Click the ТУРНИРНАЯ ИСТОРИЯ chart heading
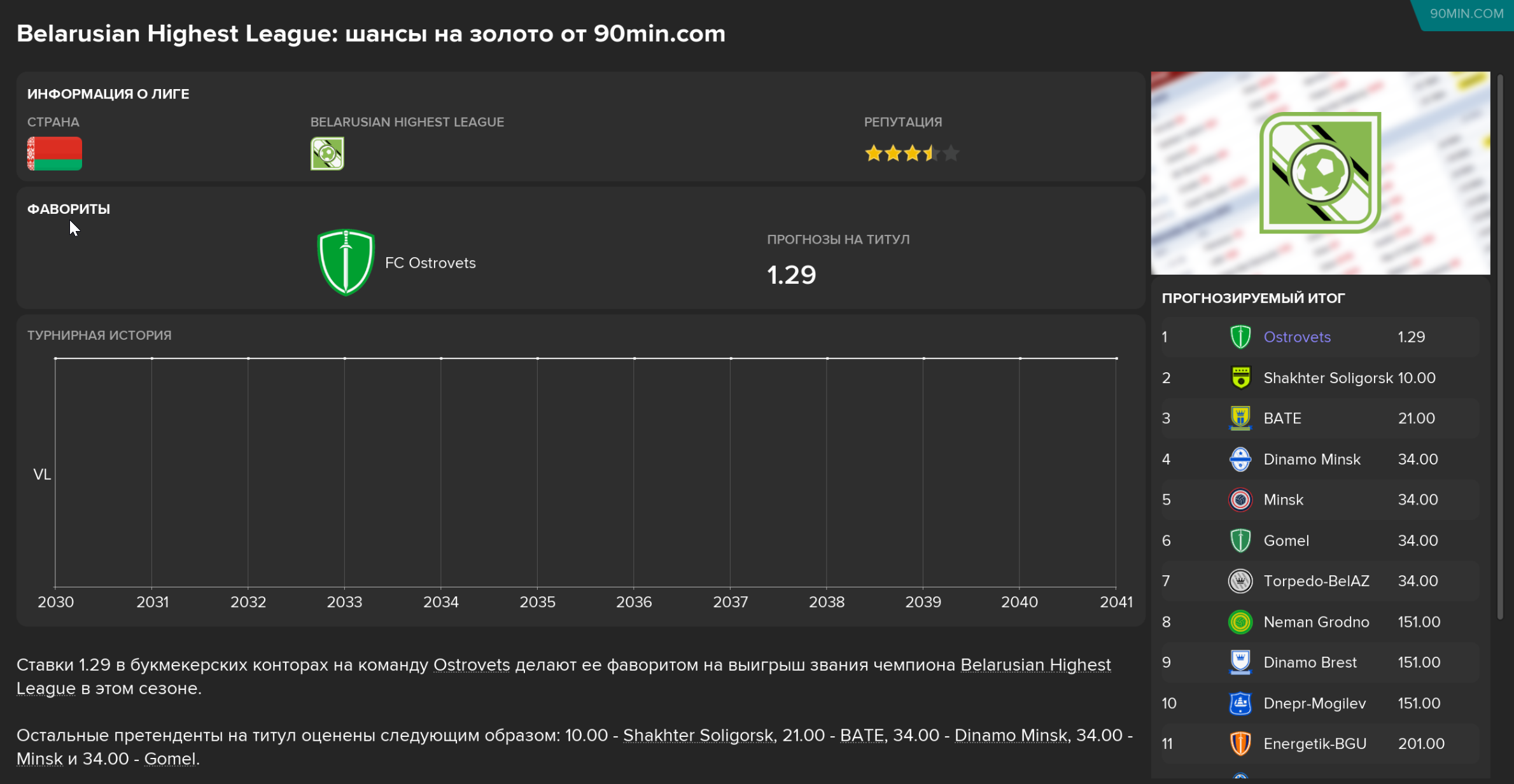The height and width of the screenshot is (784, 1514). coord(99,335)
